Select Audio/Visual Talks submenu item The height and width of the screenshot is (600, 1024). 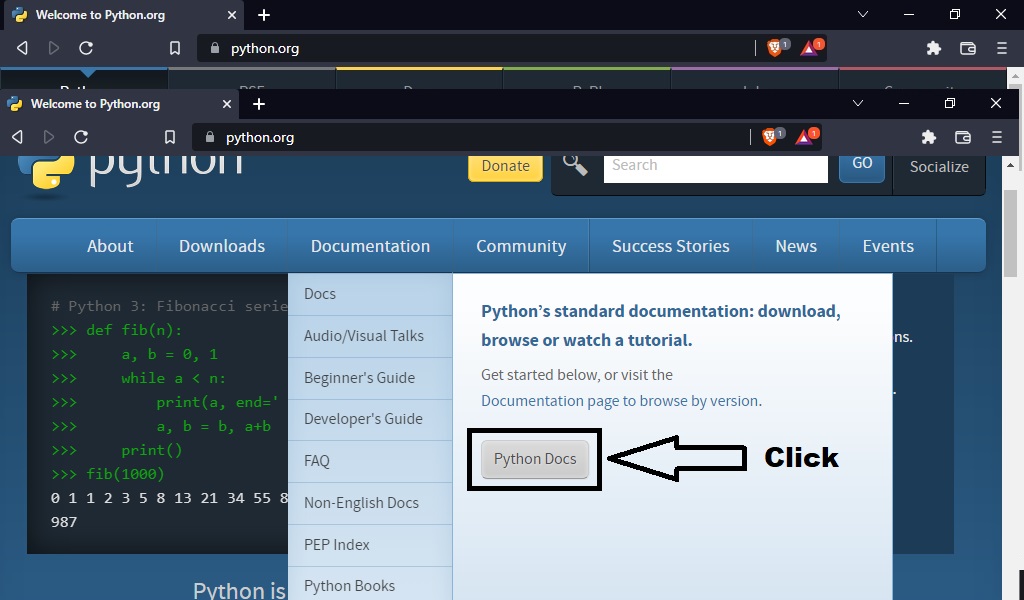[370, 336]
